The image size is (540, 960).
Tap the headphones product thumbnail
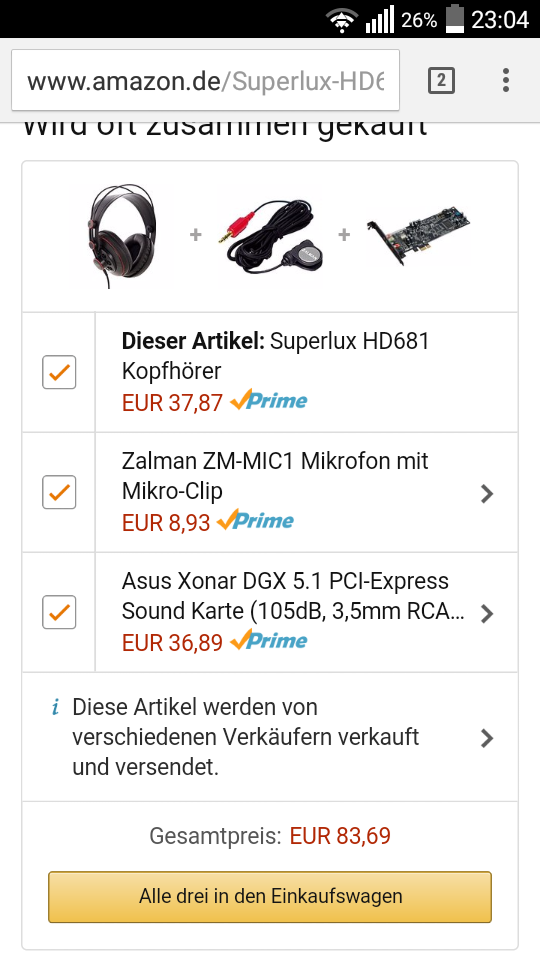point(121,235)
